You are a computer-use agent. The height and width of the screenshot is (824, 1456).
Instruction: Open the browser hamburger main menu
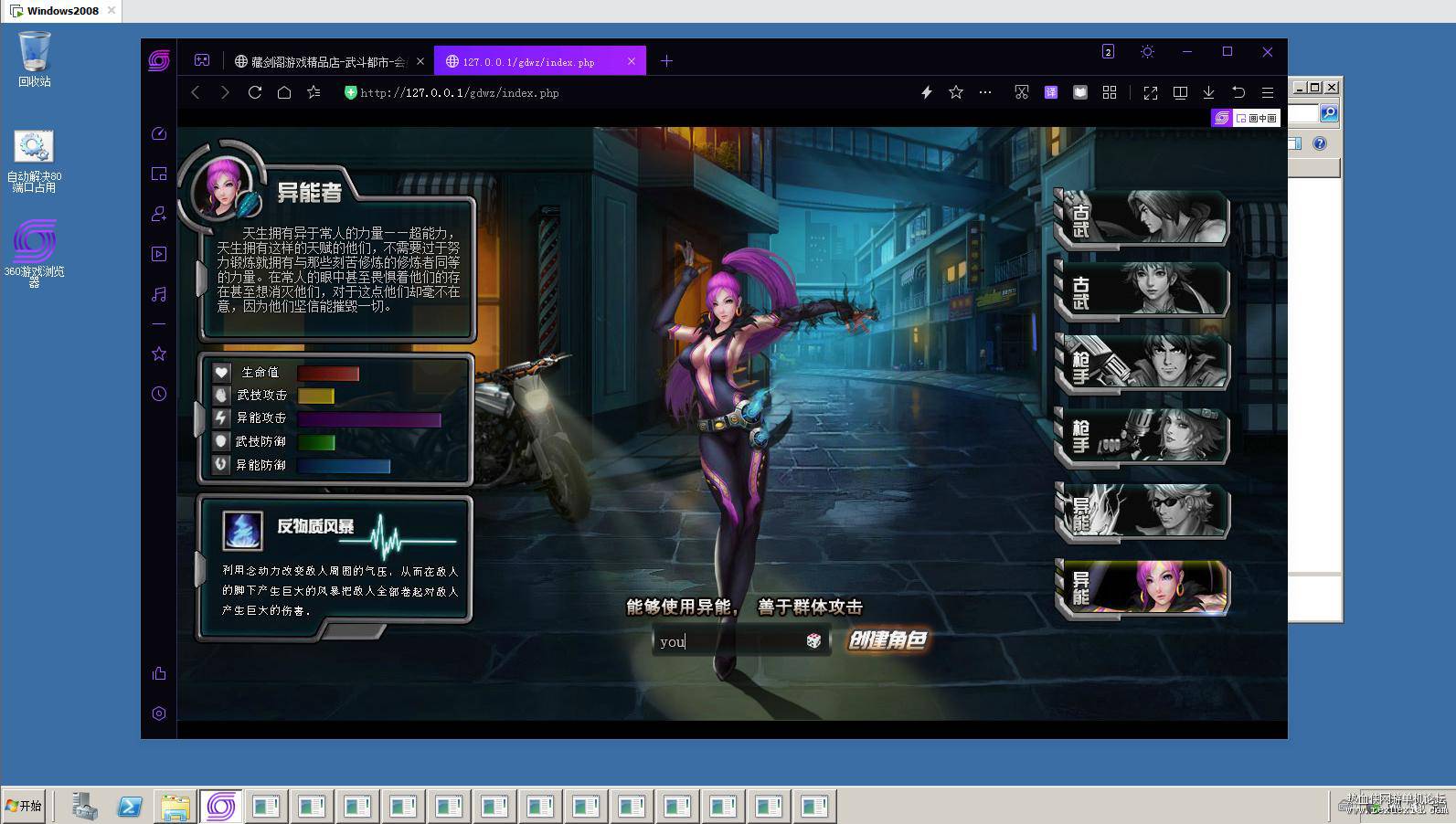tap(1268, 92)
